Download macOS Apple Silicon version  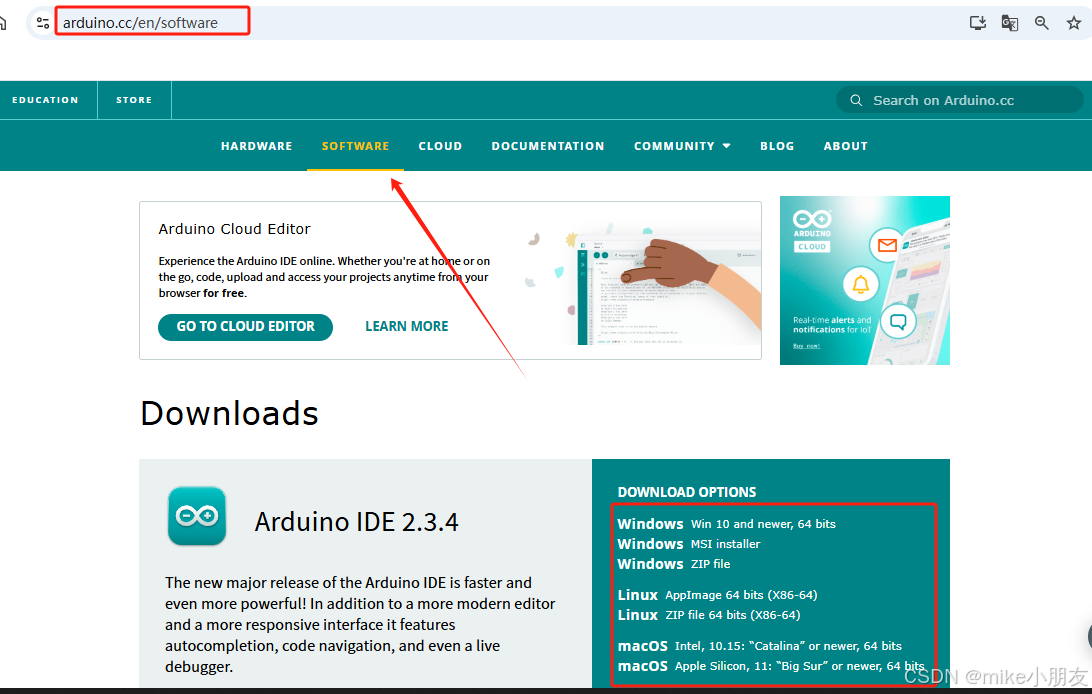coord(771,666)
